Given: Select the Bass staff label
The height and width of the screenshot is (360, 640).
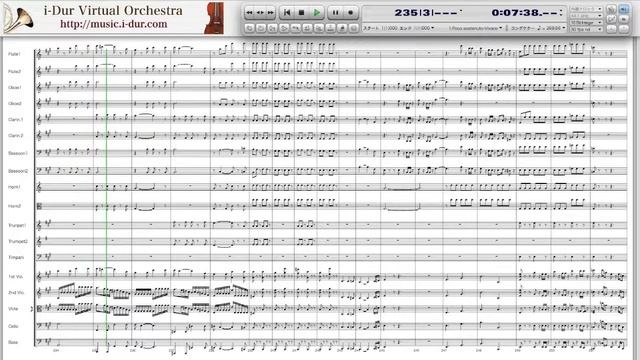Looking at the screenshot, I should tap(13, 342).
